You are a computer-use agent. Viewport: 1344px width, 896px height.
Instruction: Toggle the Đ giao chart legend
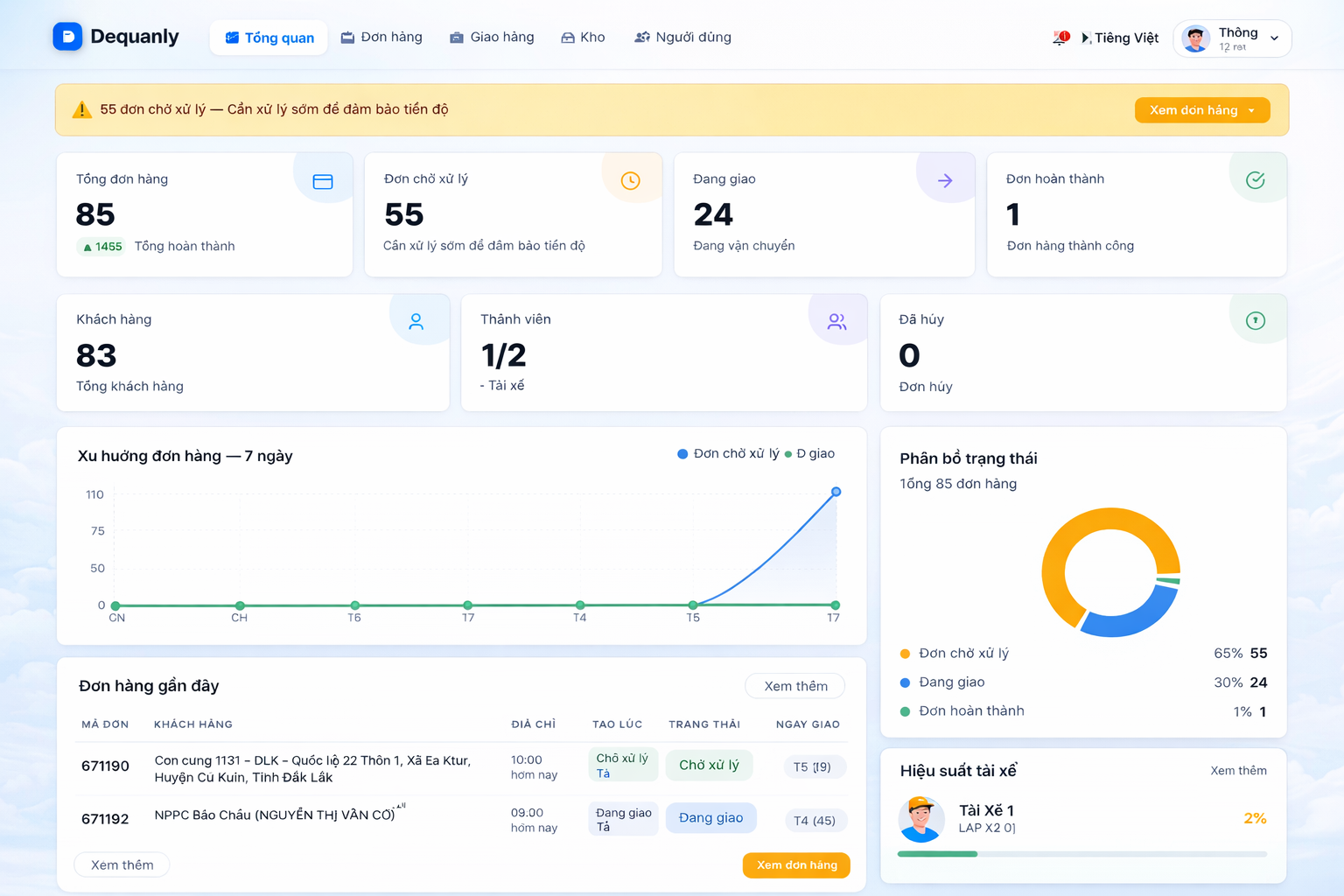809,453
